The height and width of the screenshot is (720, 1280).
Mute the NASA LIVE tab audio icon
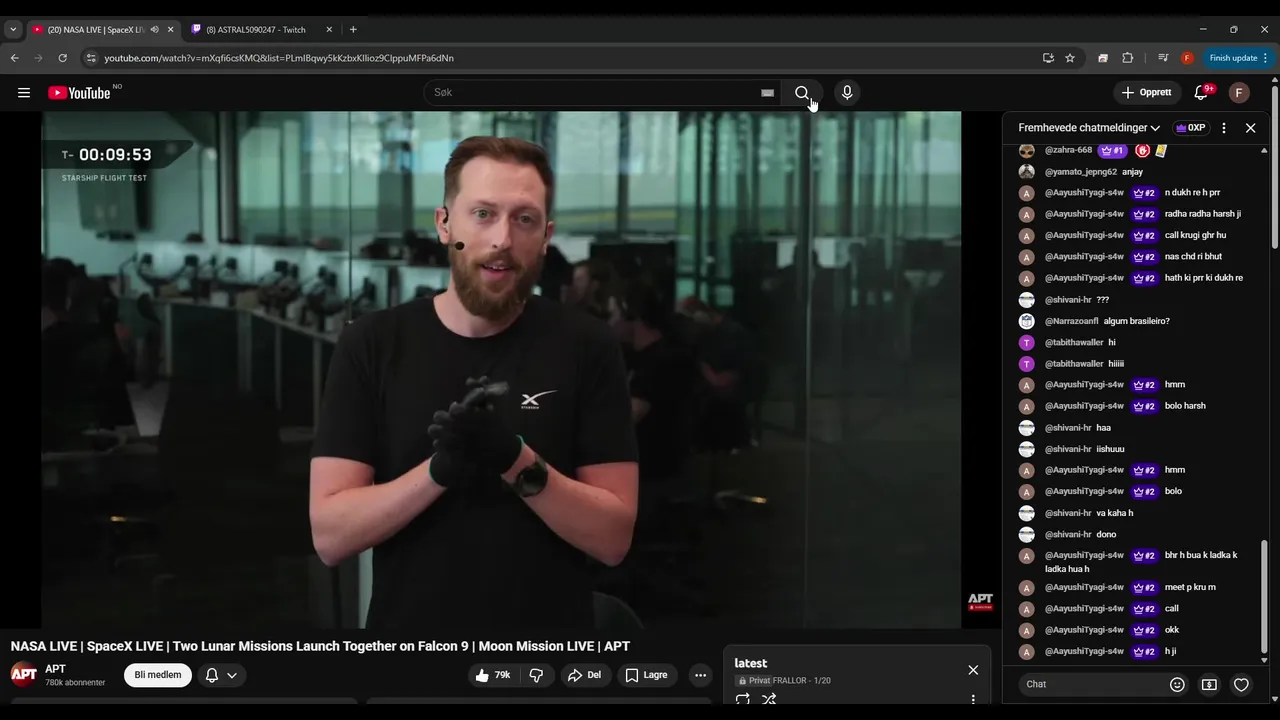click(x=154, y=30)
